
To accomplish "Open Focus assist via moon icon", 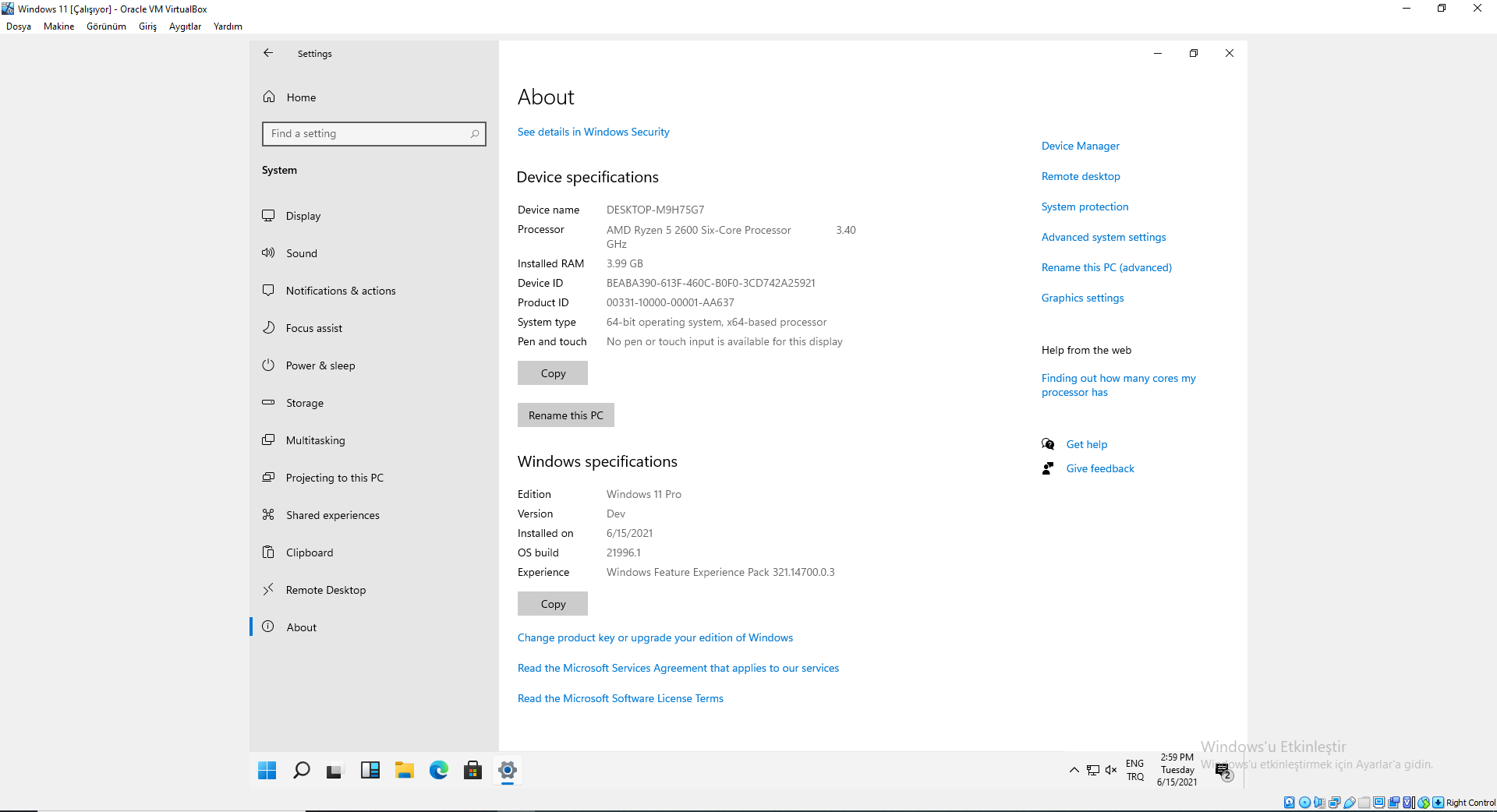I will (x=268, y=327).
